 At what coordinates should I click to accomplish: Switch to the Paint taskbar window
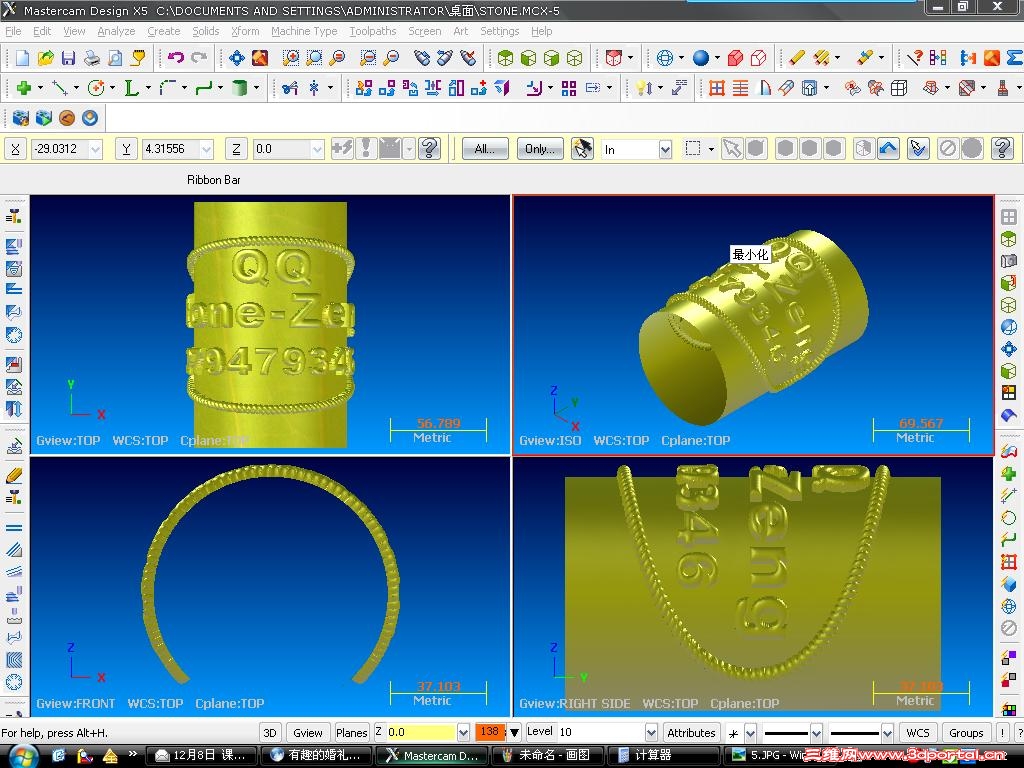click(547, 756)
